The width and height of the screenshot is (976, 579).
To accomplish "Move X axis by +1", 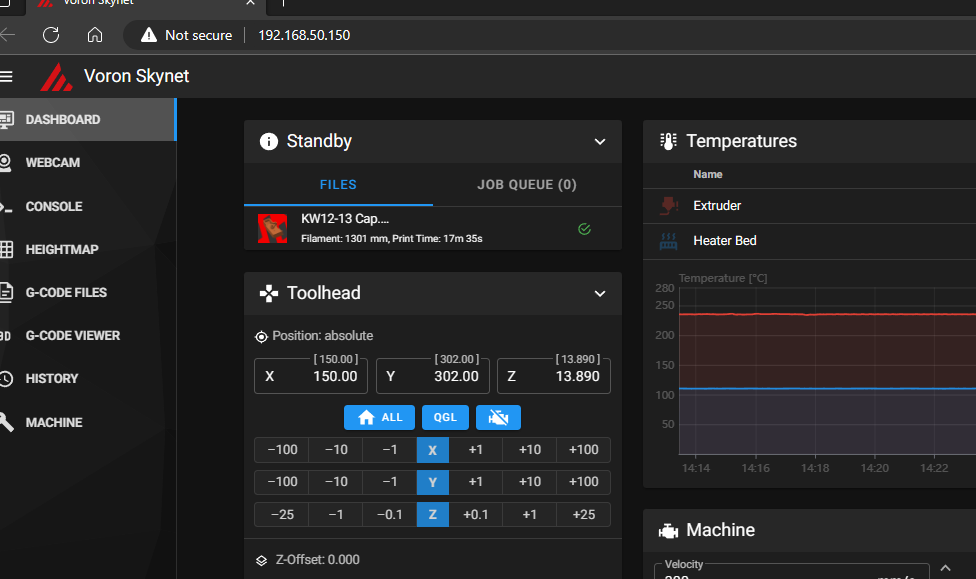I will point(476,450).
